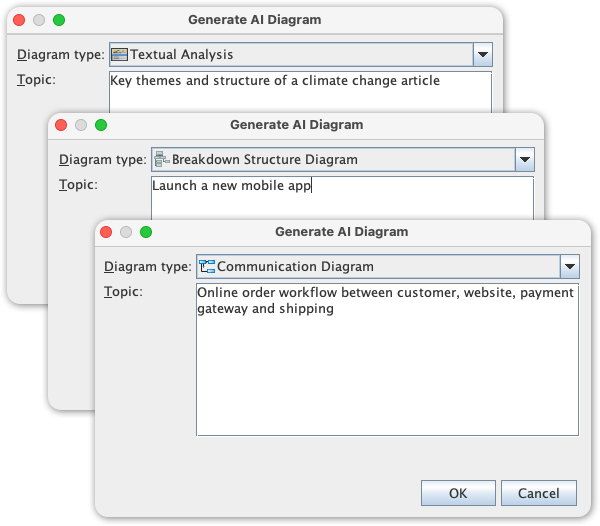Click green zoom button on Communication Diagram dialog

click(145, 232)
